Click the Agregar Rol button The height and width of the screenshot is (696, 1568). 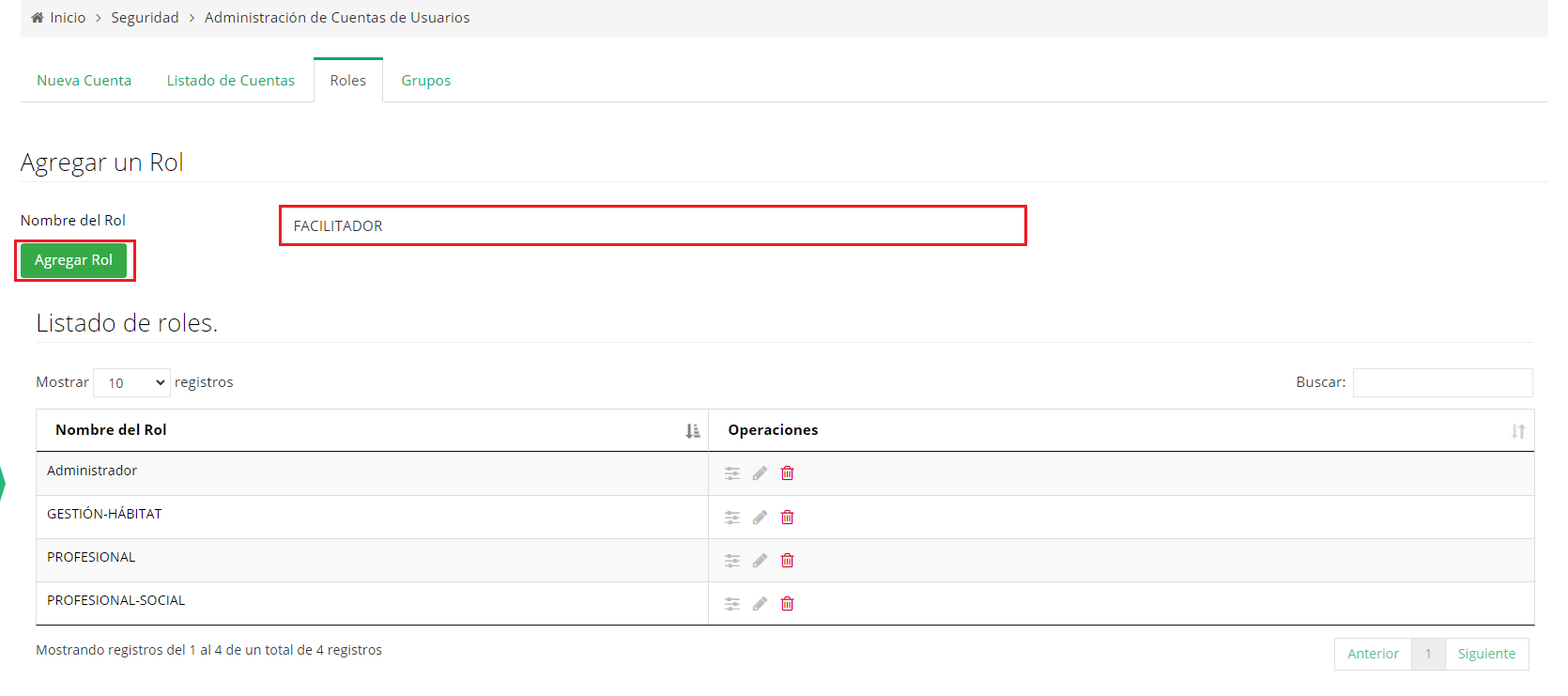pos(74,260)
